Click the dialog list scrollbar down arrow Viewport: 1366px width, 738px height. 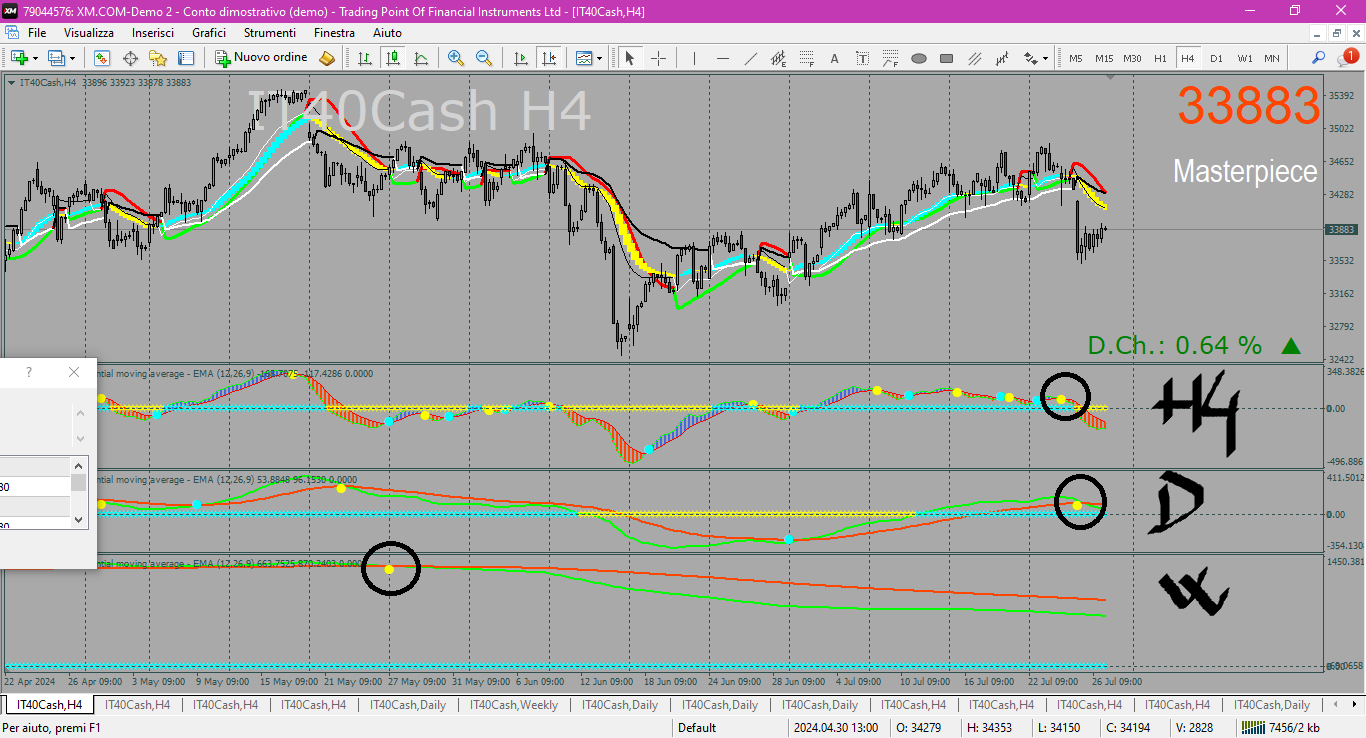tap(79, 520)
